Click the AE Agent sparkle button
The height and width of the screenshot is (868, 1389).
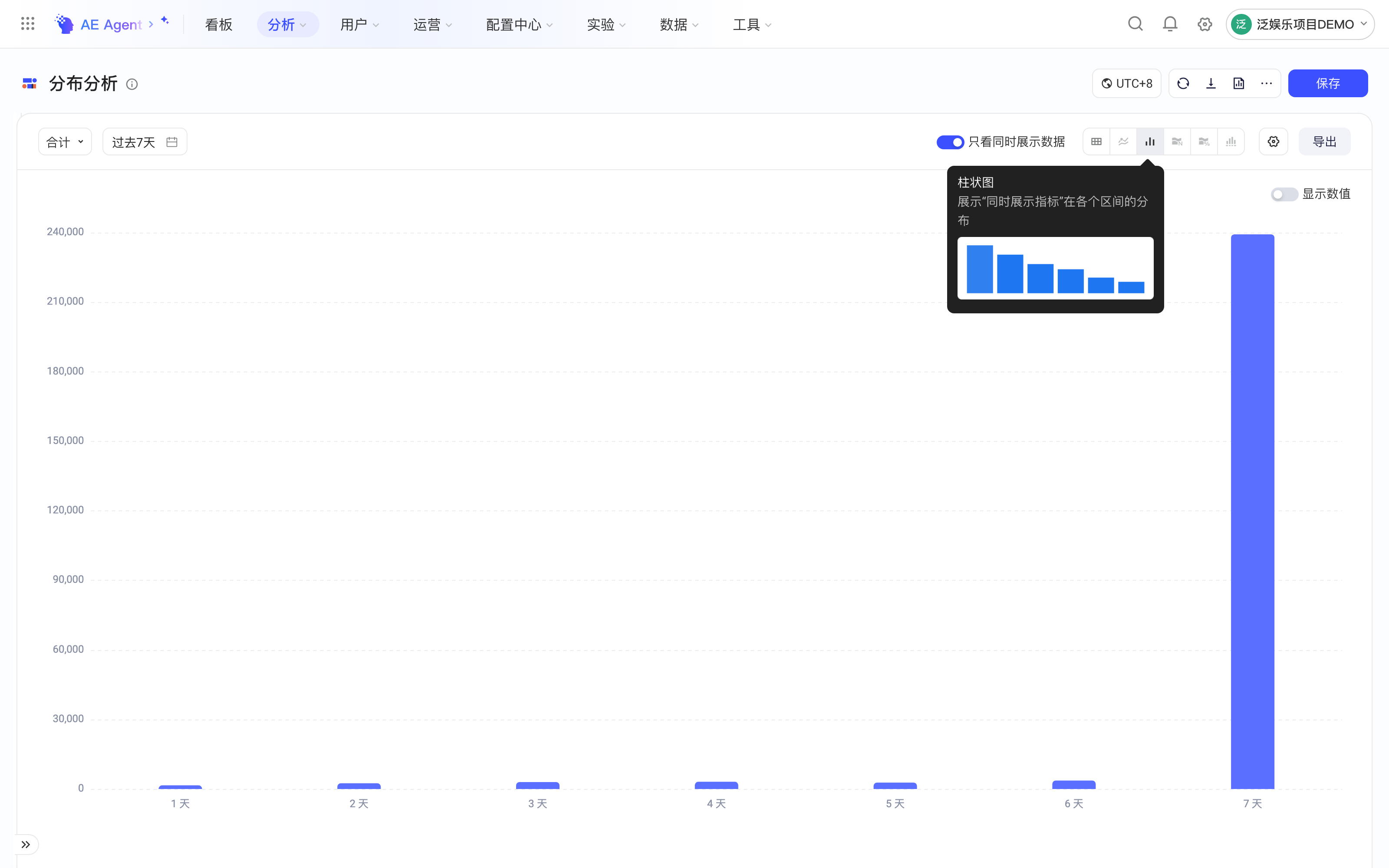tap(165, 21)
